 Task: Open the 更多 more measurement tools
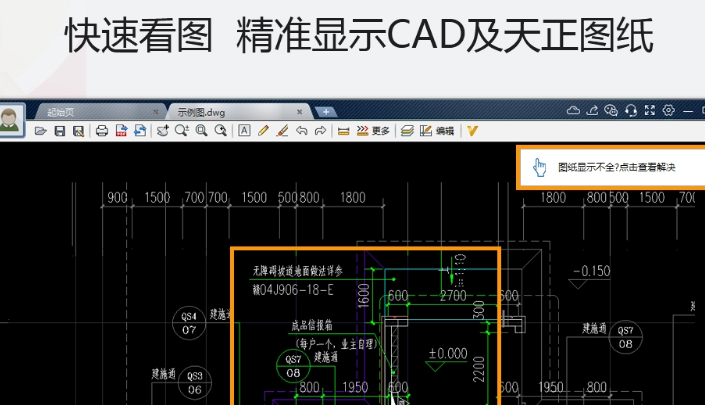coord(373,131)
